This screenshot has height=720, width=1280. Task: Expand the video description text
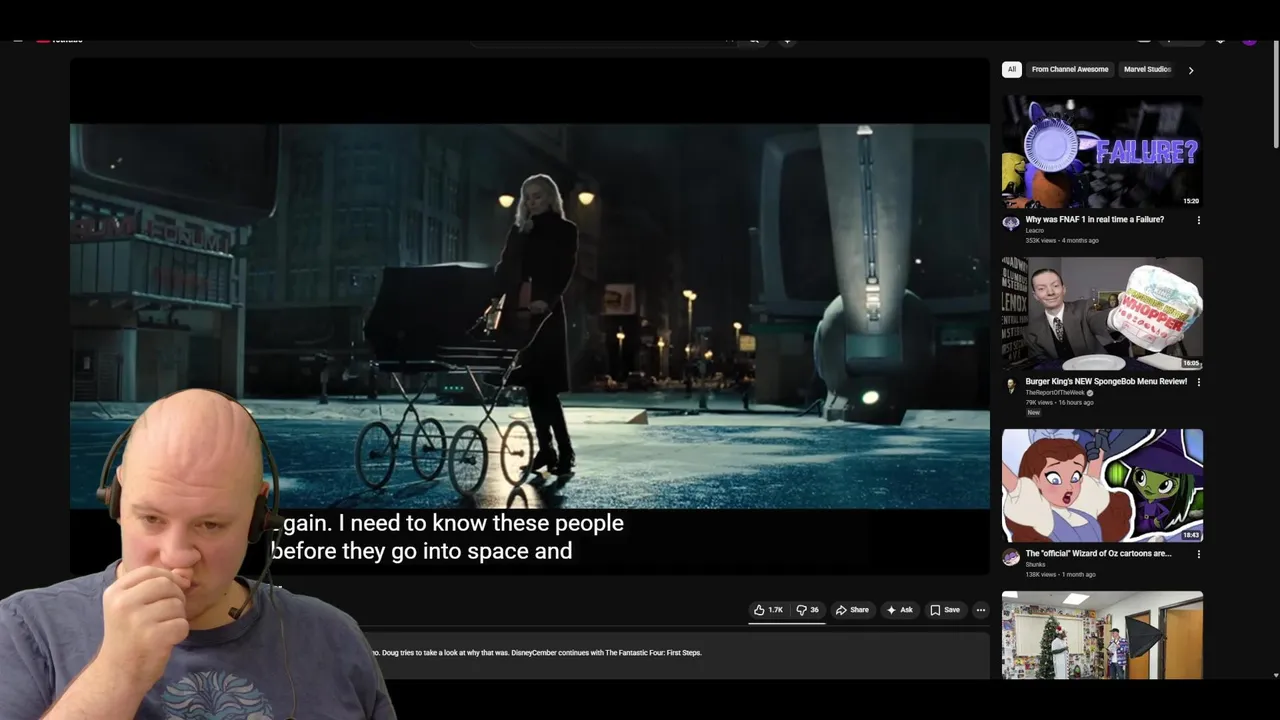click(x=536, y=653)
